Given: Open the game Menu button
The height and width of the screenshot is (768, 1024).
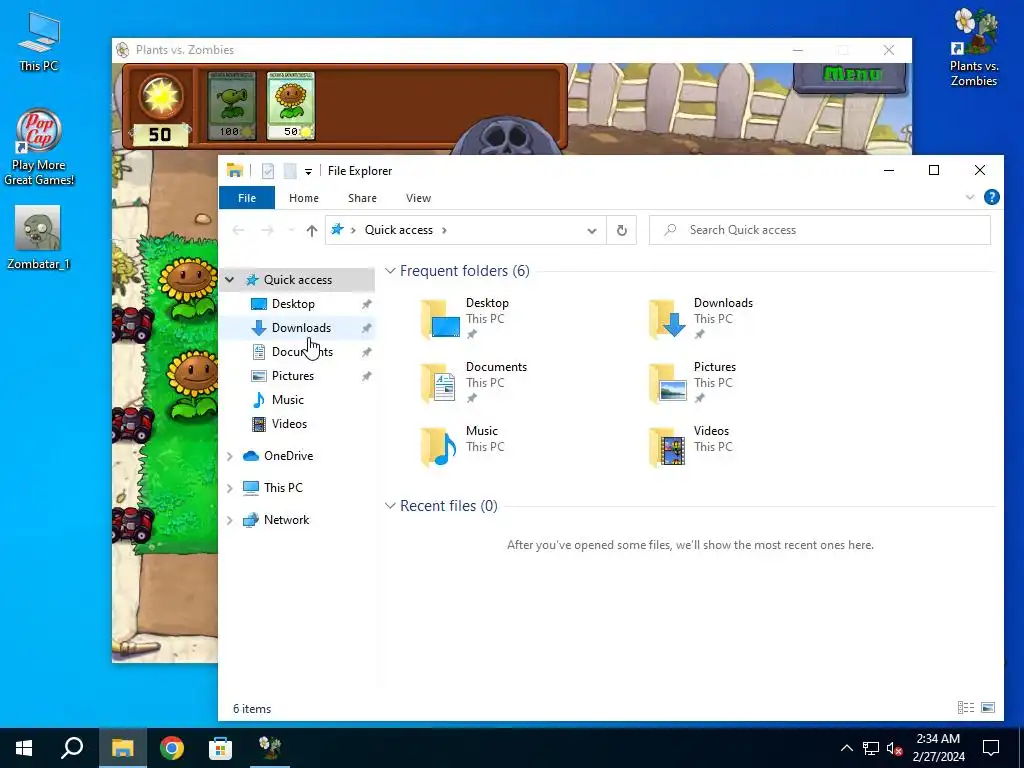Looking at the screenshot, I should [852, 75].
